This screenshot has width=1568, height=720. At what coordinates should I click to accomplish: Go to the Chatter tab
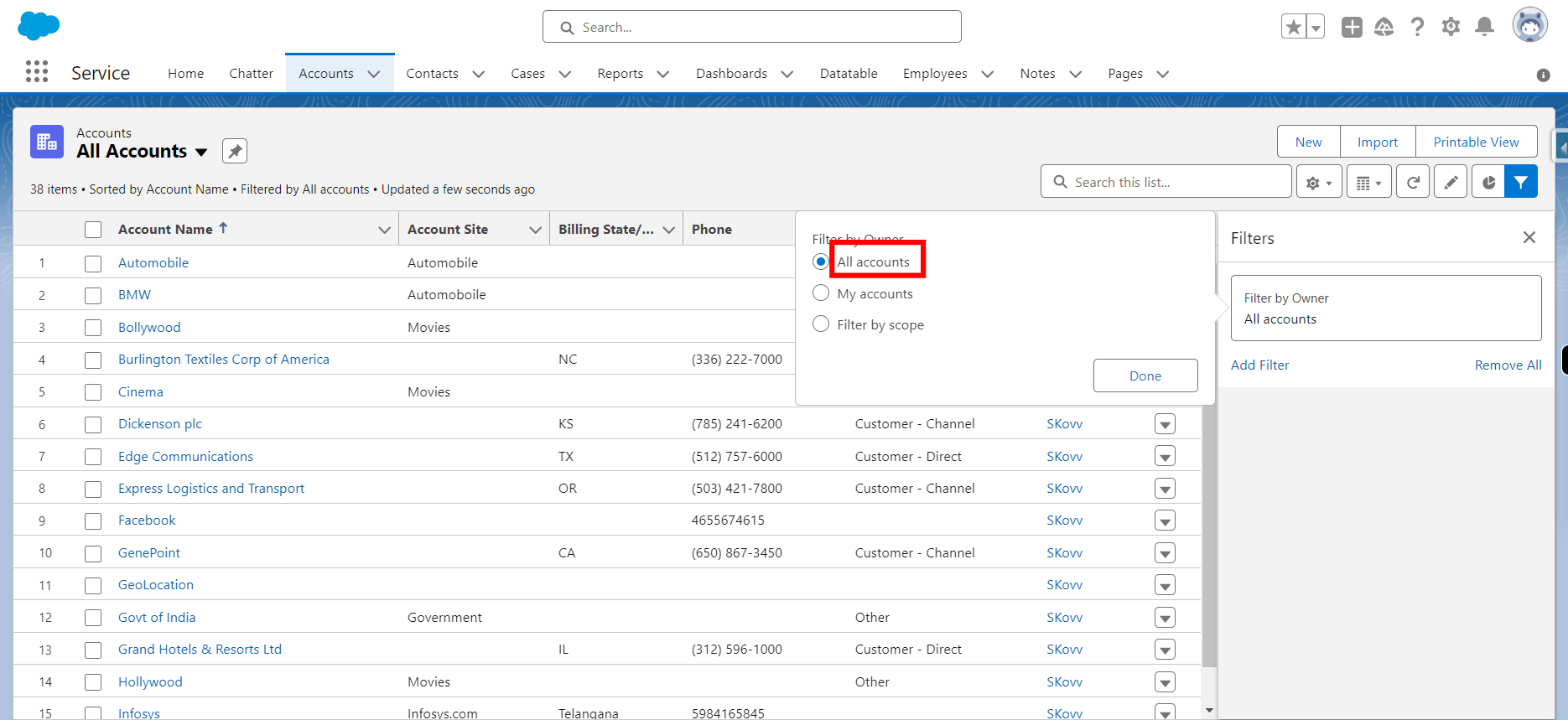coord(251,74)
